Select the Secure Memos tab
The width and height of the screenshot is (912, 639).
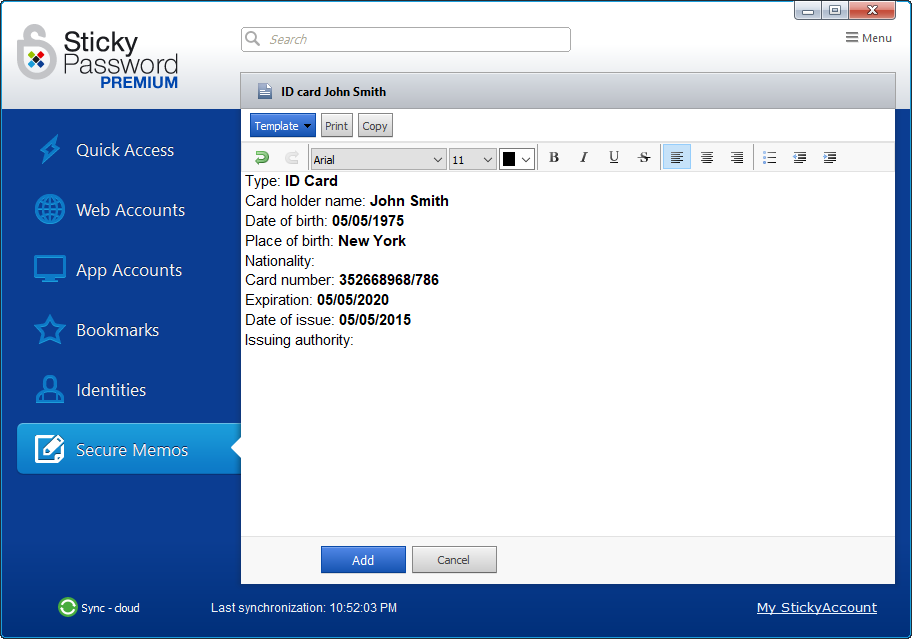[129, 449]
